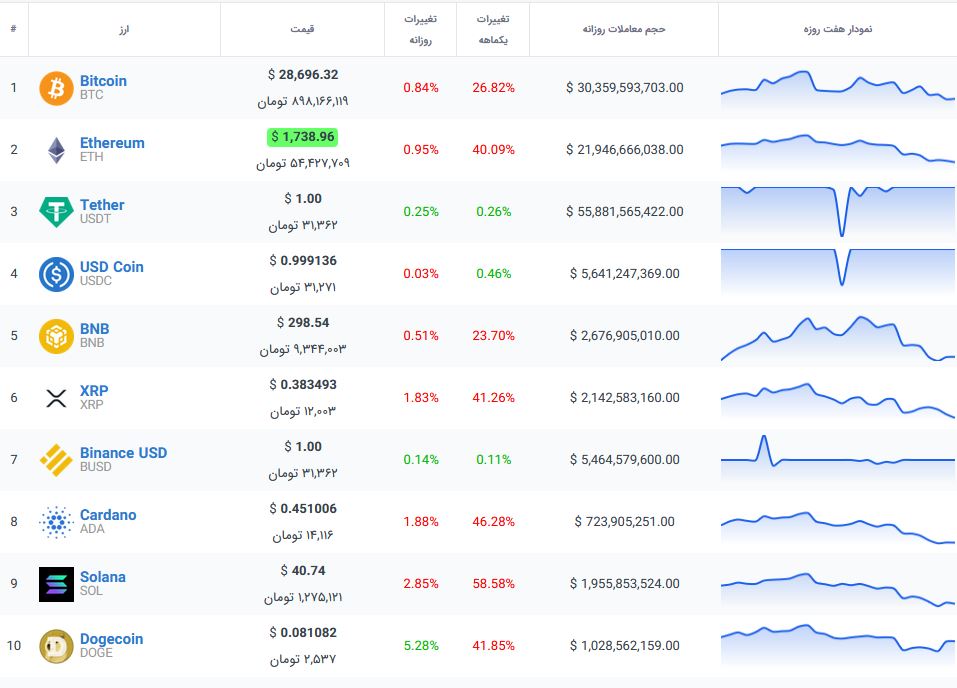View XRP seven-day sparkline chart
This screenshot has height=688, width=957.
837,400
